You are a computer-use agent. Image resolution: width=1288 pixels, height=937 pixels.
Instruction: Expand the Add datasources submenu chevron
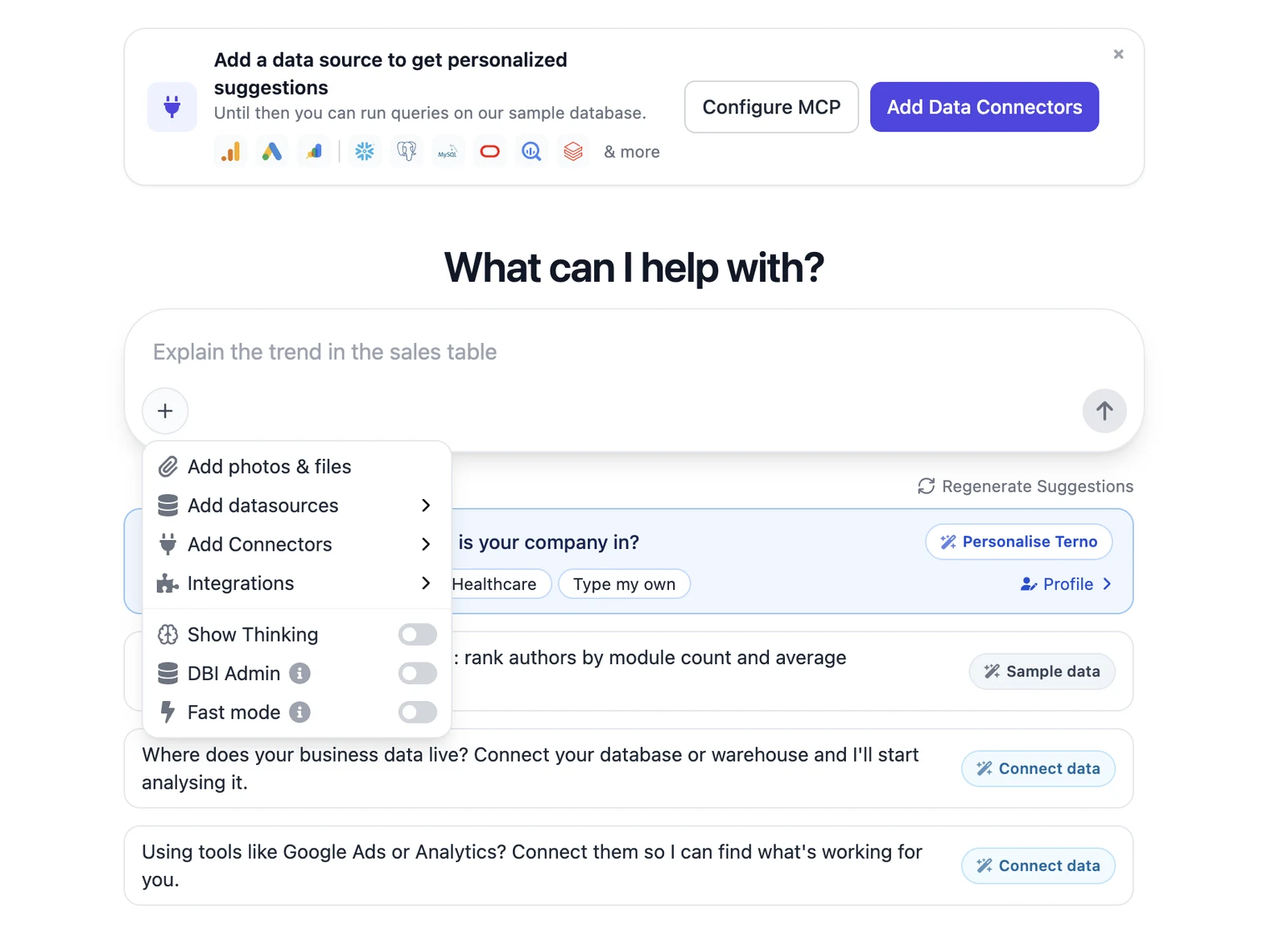tap(426, 506)
